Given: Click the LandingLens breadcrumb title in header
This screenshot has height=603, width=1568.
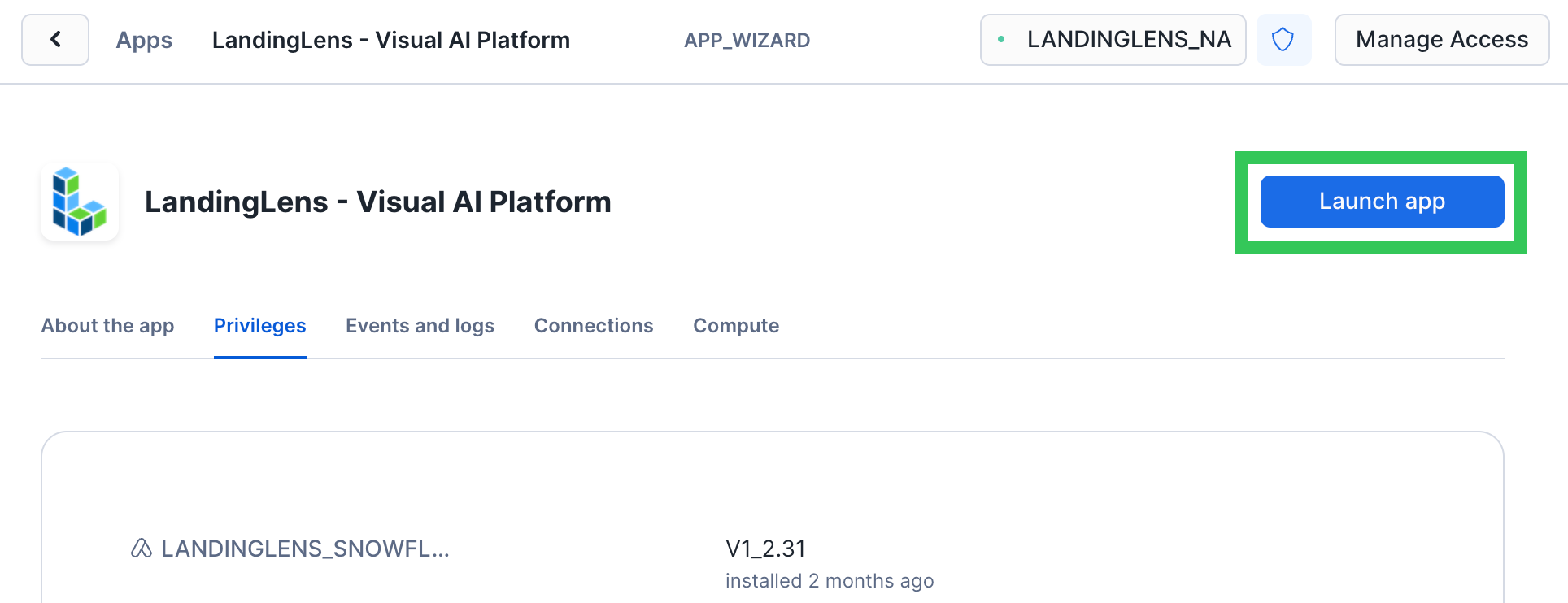Looking at the screenshot, I should pyautogui.click(x=391, y=40).
